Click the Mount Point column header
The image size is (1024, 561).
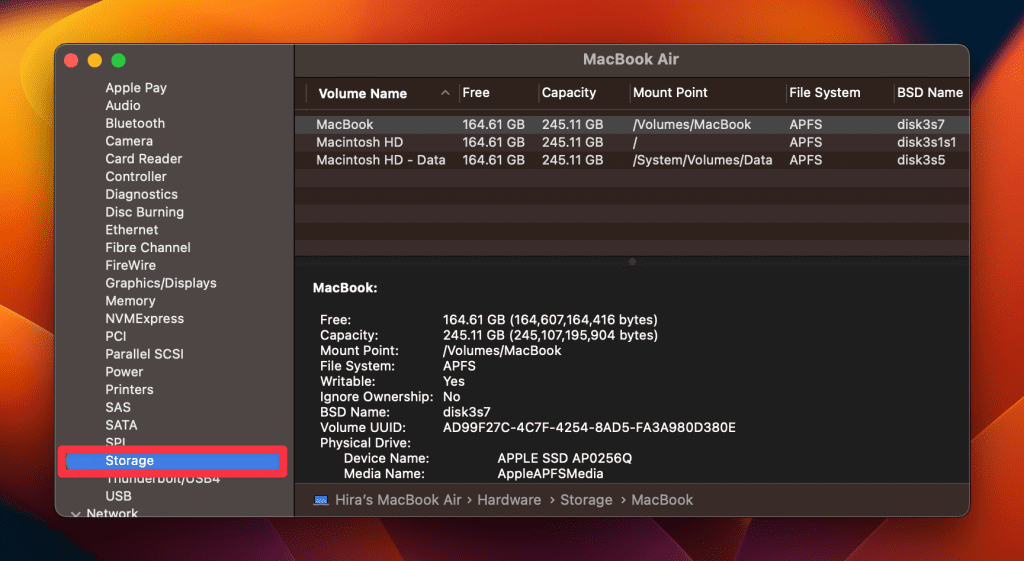tap(670, 93)
